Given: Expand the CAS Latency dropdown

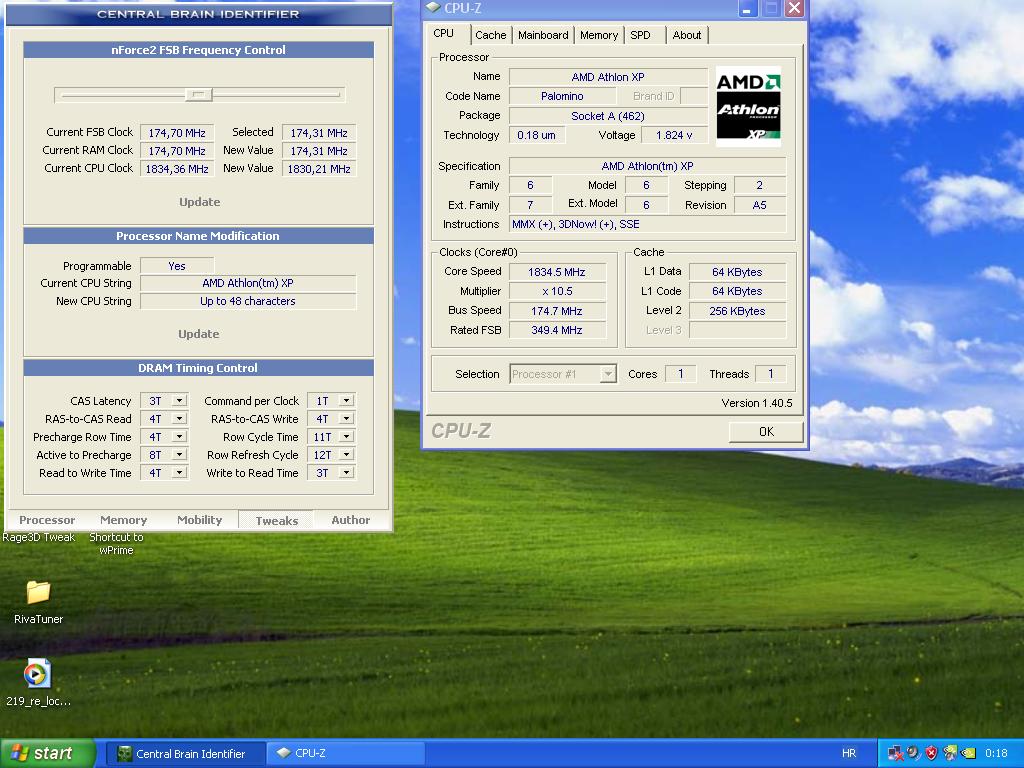Looking at the screenshot, I should [180, 400].
